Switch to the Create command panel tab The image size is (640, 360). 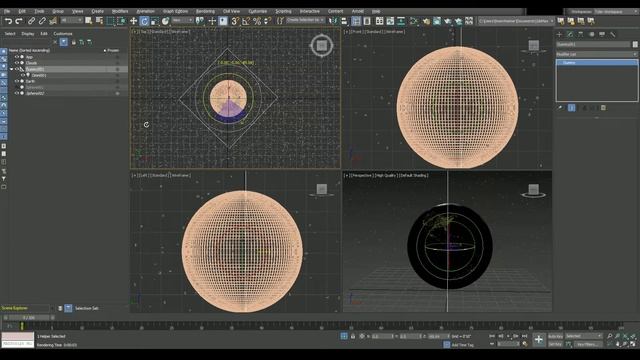click(x=560, y=34)
